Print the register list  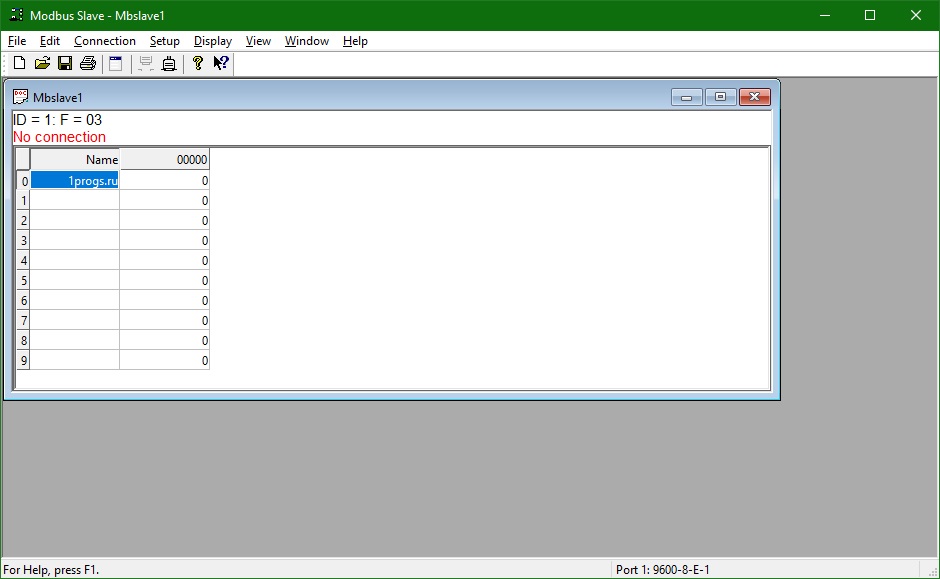click(x=87, y=63)
